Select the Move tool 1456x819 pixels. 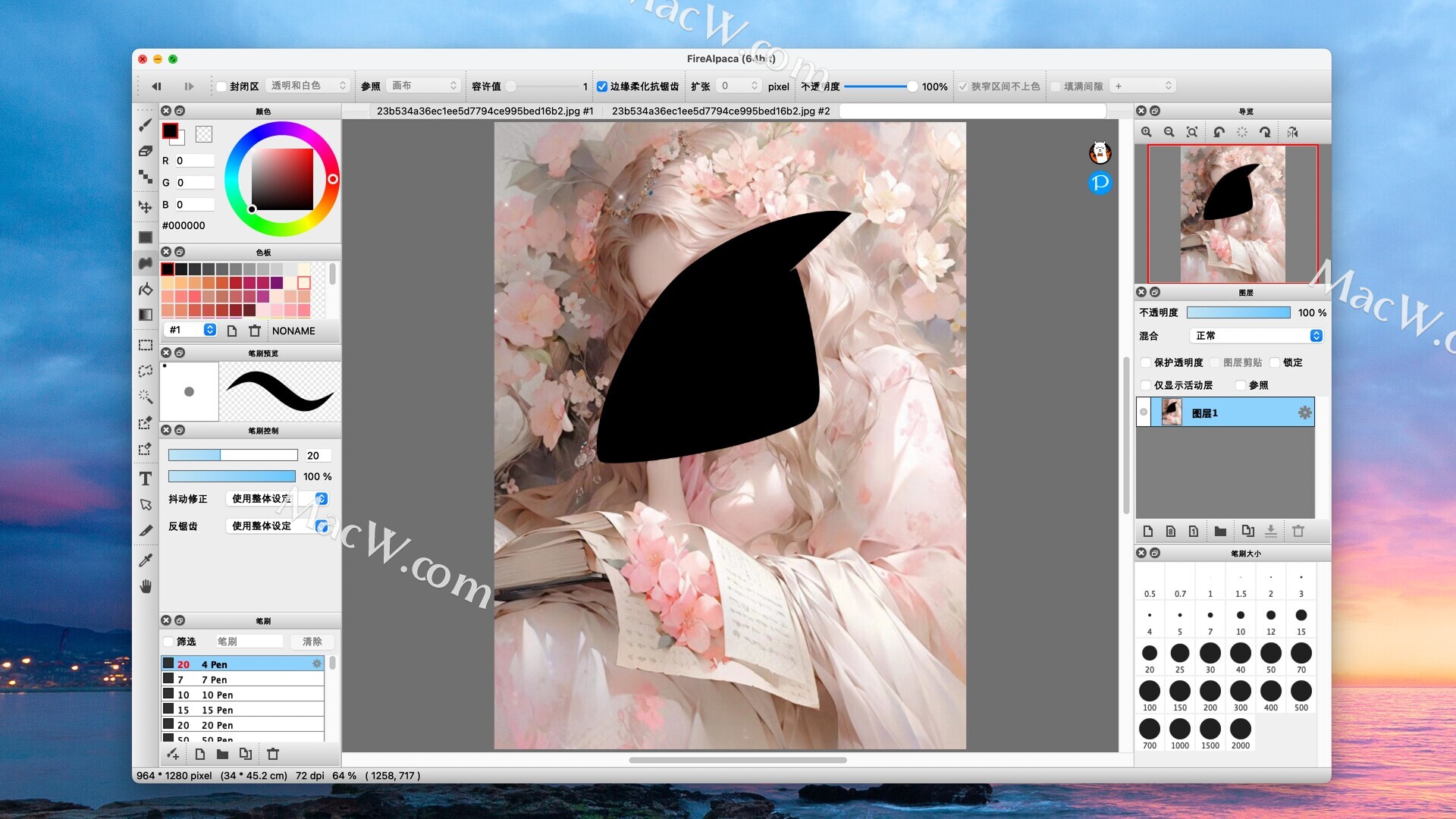point(146,206)
